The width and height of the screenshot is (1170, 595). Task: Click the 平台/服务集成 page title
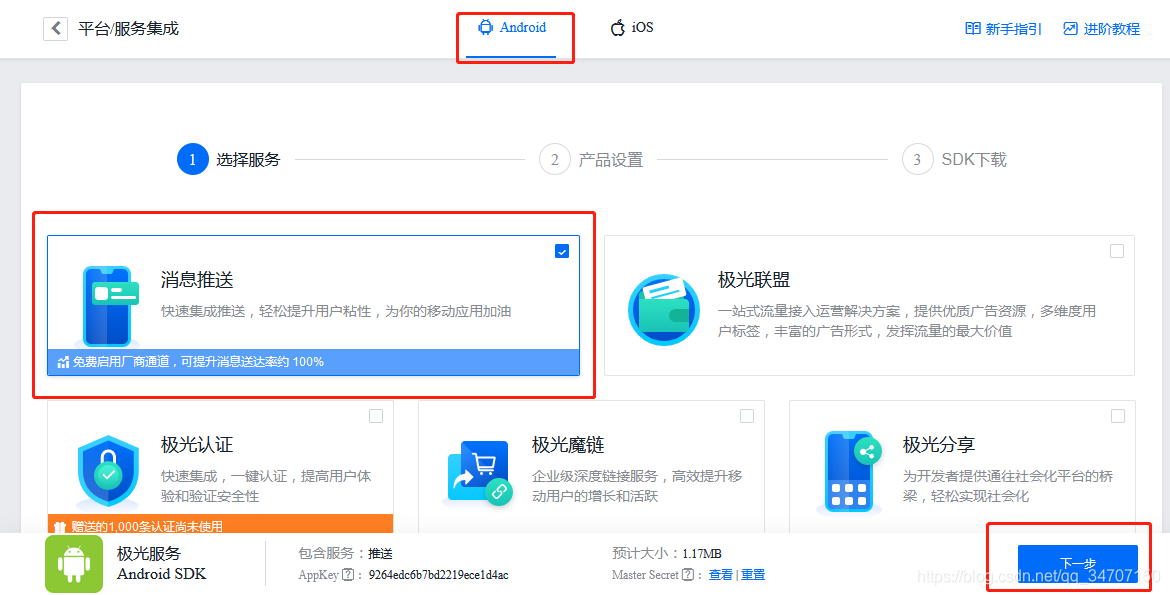pyautogui.click(x=128, y=29)
